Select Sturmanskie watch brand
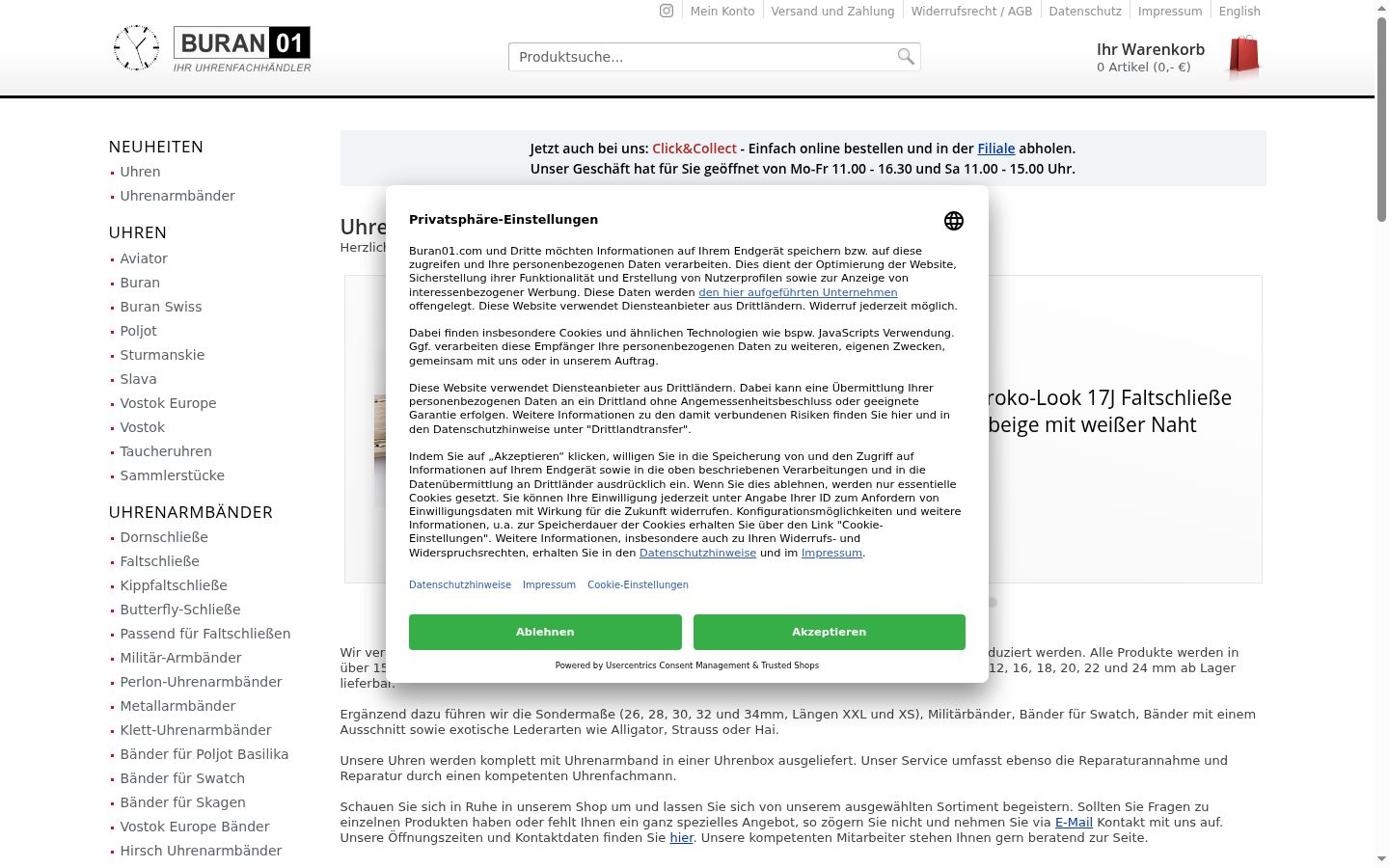 [x=162, y=355]
